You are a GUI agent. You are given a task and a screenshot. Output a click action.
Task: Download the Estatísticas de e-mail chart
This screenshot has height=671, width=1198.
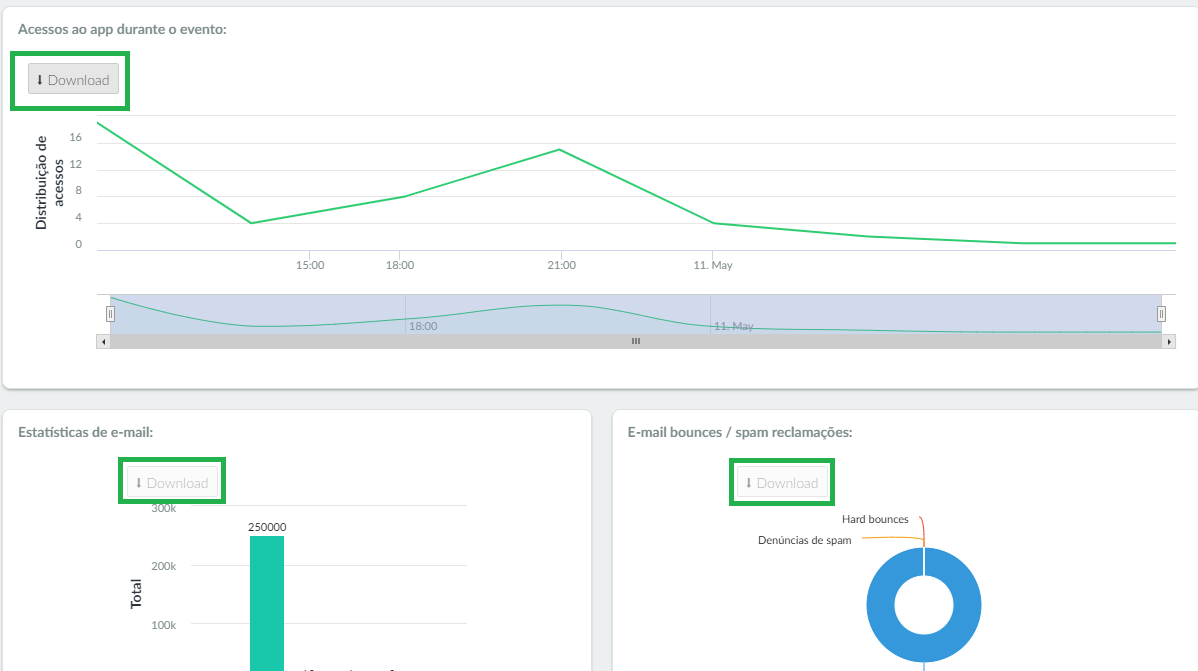[x=172, y=483]
